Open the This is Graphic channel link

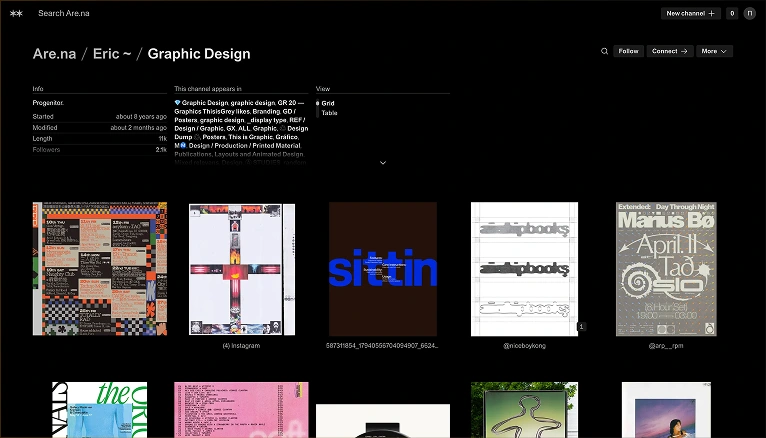pos(251,137)
